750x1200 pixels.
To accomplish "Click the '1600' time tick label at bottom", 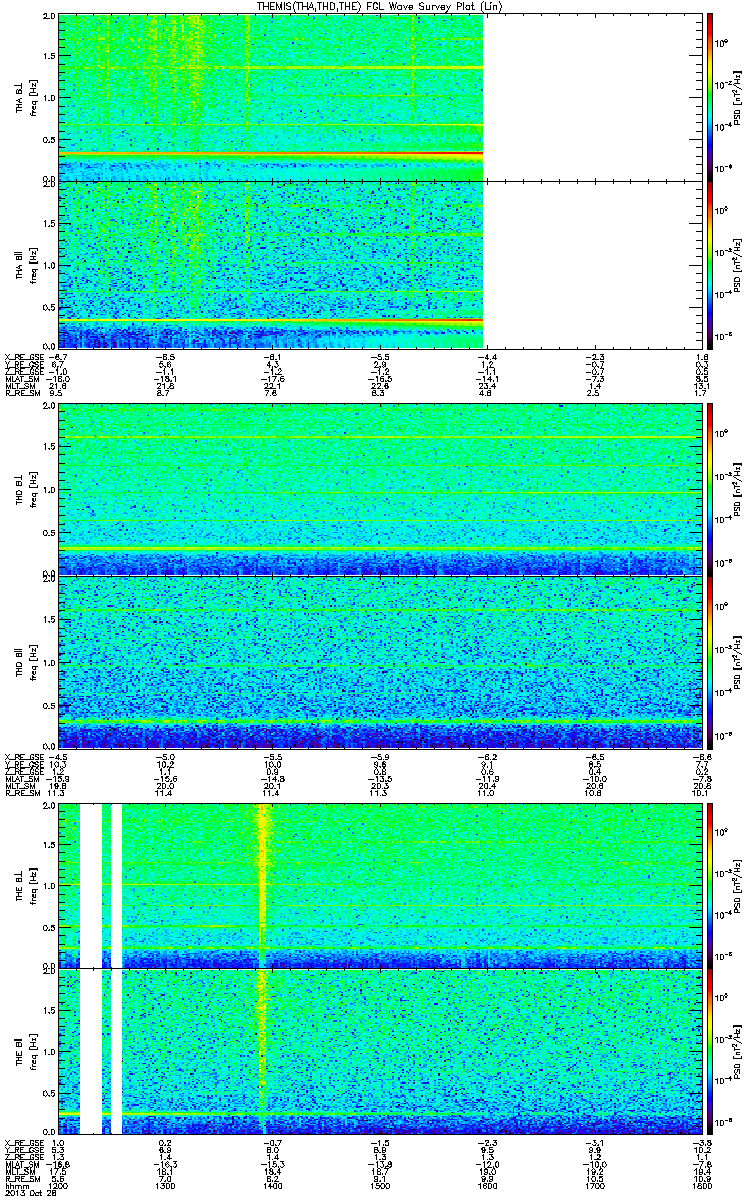I will click(x=486, y=1184).
